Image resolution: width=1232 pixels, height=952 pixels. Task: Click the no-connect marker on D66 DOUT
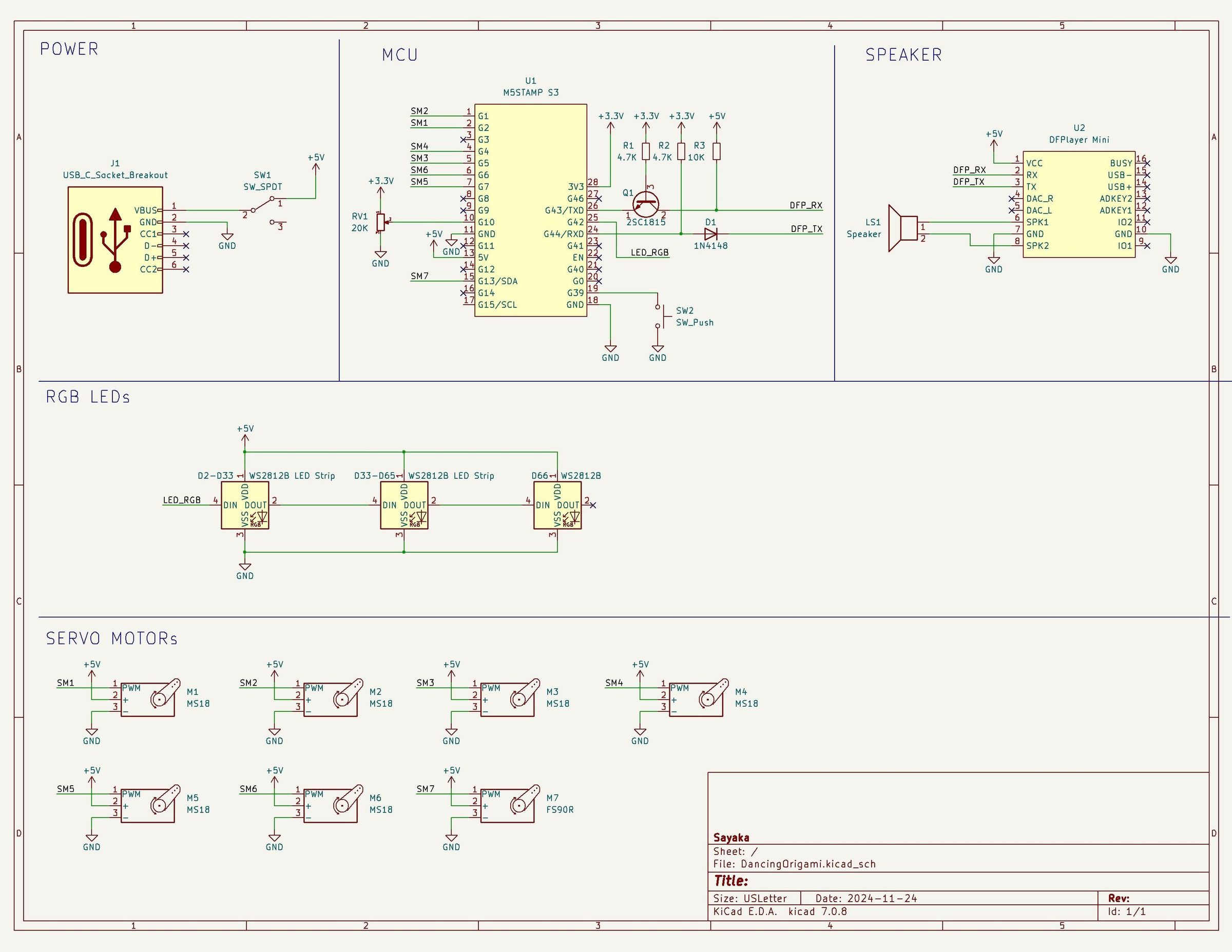(592, 506)
